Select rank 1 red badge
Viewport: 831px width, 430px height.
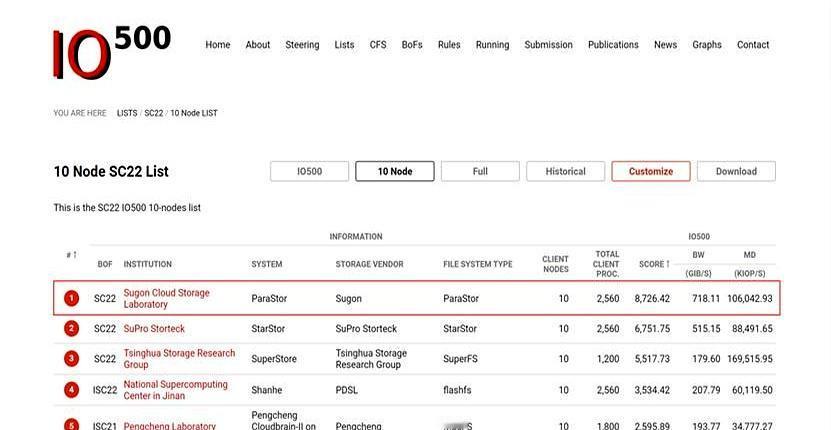pyautogui.click(x=71, y=299)
